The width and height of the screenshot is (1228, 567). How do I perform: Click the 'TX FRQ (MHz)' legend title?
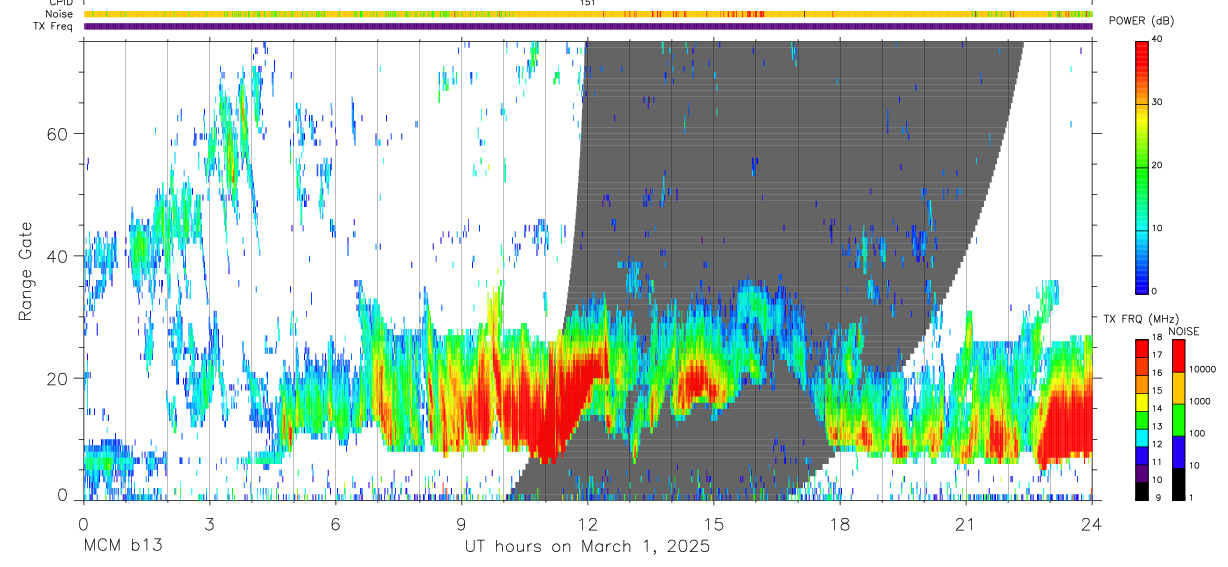point(1140,319)
